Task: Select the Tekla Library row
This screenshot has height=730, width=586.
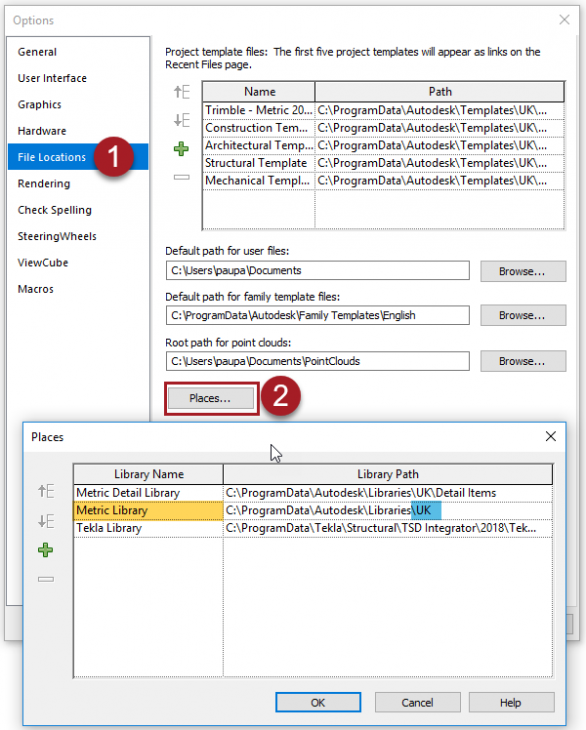Action: tap(313, 528)
